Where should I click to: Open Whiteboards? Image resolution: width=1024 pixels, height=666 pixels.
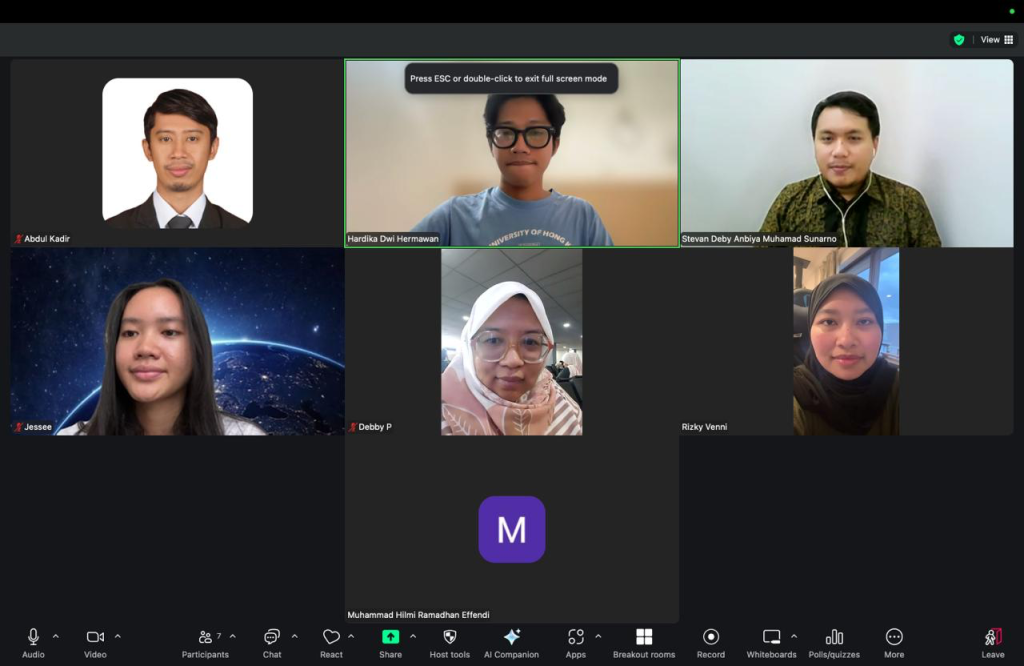pyautogui.click(x=771, y=642)
